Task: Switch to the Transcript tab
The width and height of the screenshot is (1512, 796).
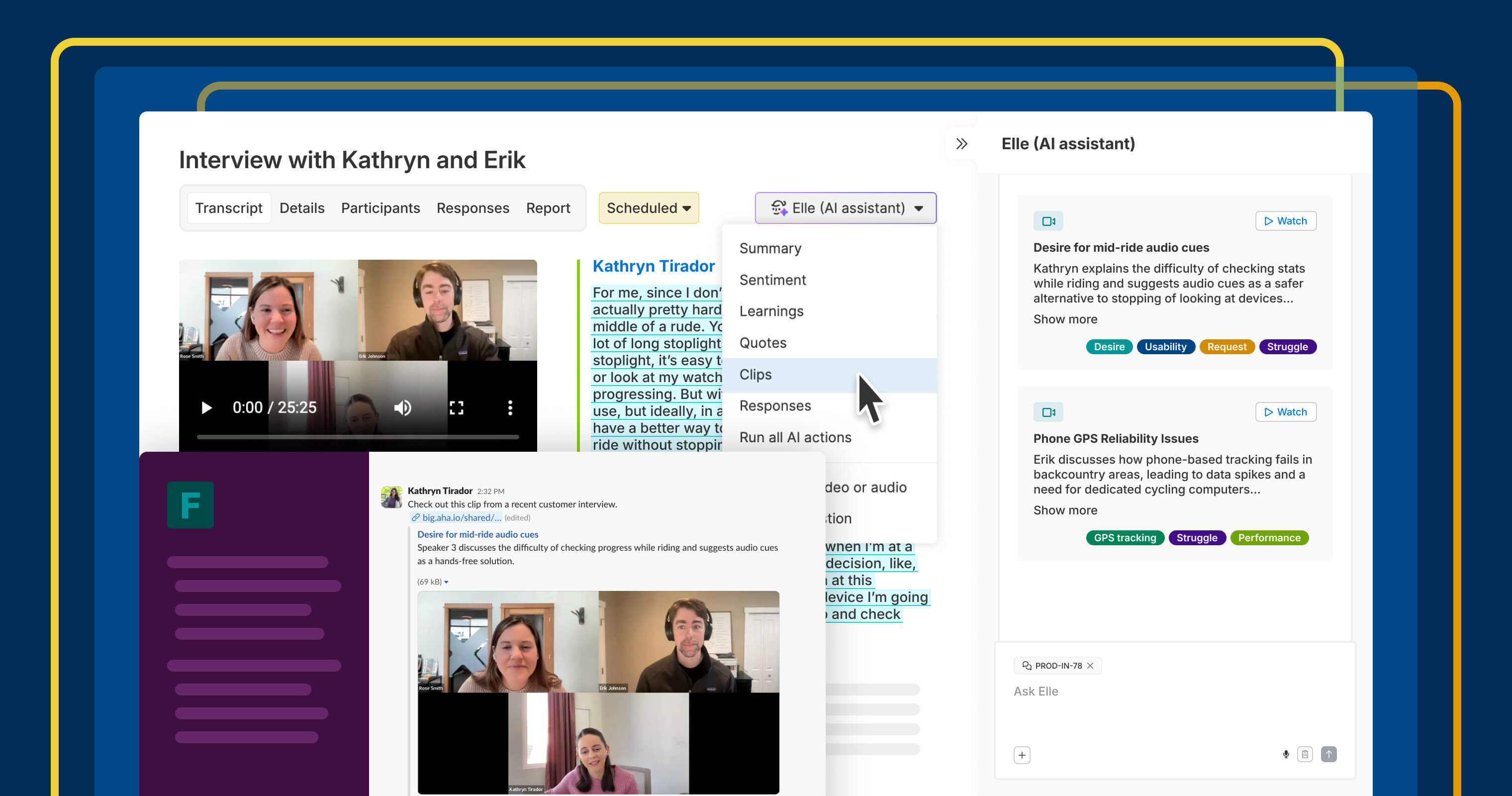Action: coord(229,208)
